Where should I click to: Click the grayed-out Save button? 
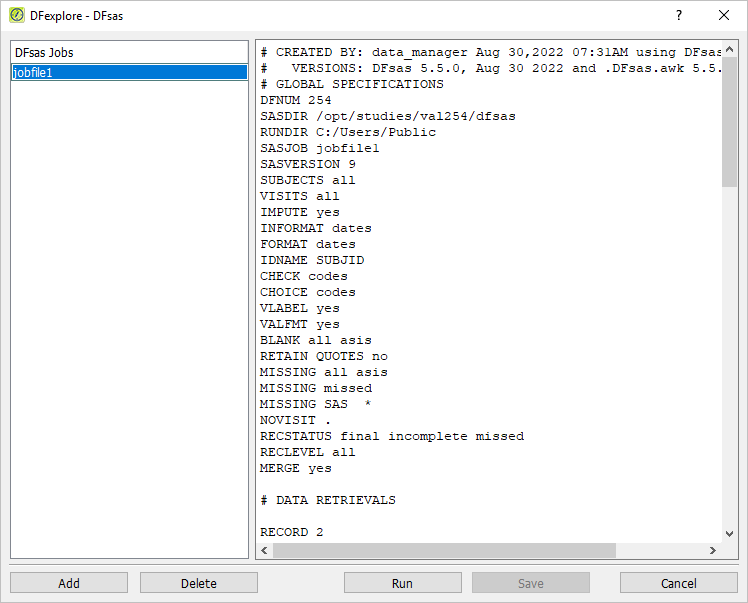click(x=531, y=583)
